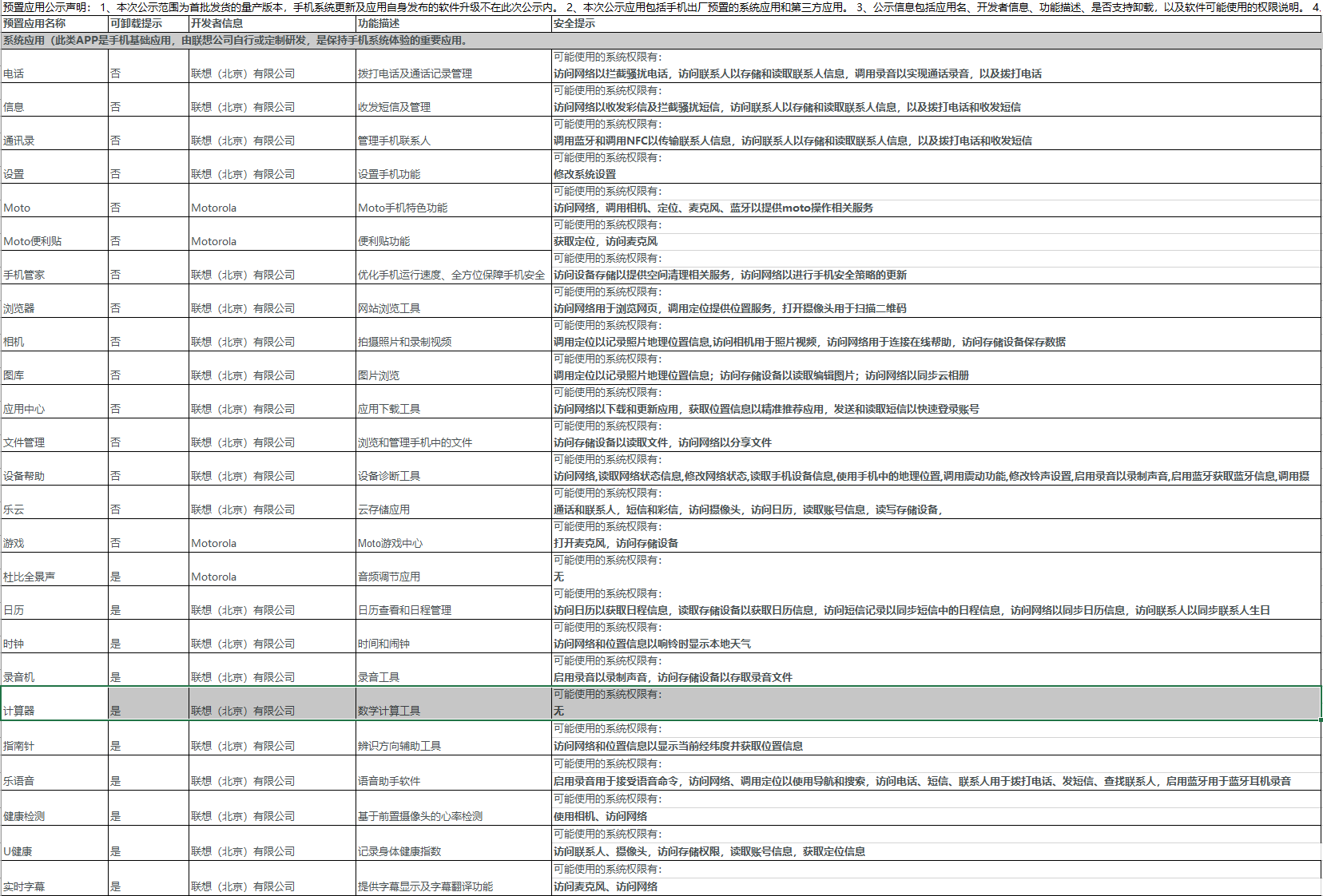This screenshot has height=896, width=1323.
Task: Select 日历查看和日程管理 description cell
Action: (454, 603)
